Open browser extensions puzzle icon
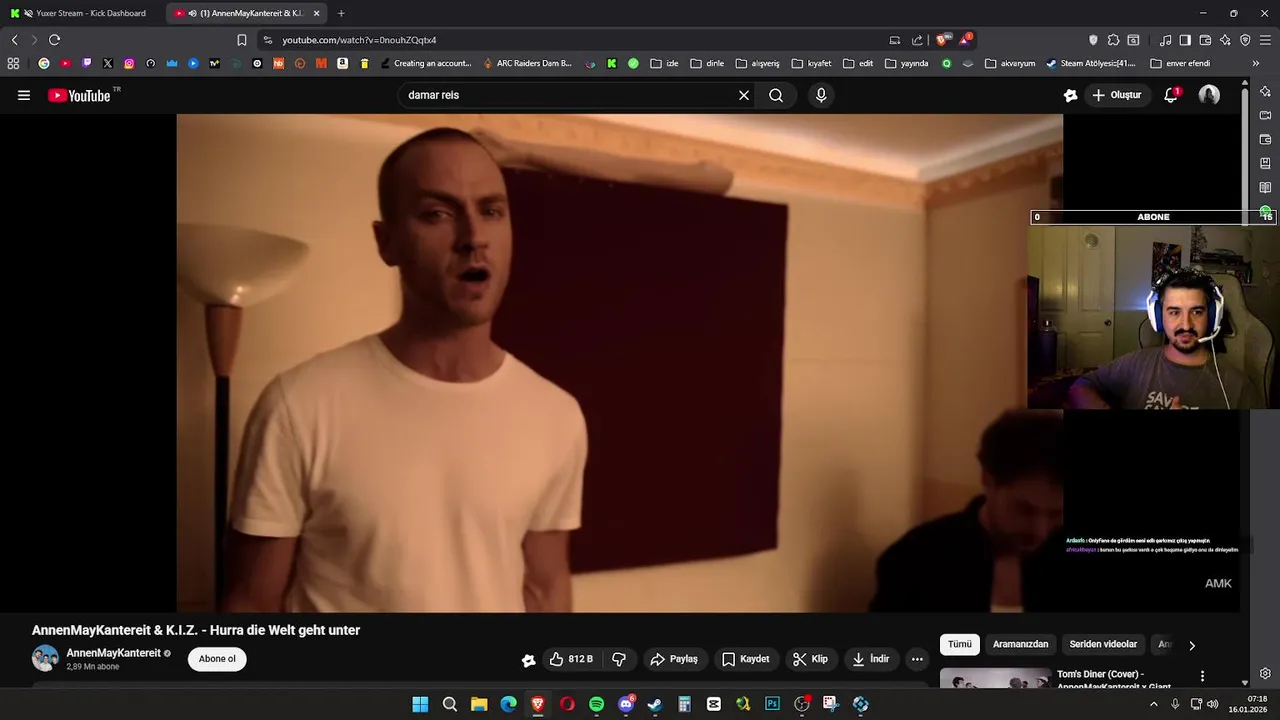 coord(1113,40)
